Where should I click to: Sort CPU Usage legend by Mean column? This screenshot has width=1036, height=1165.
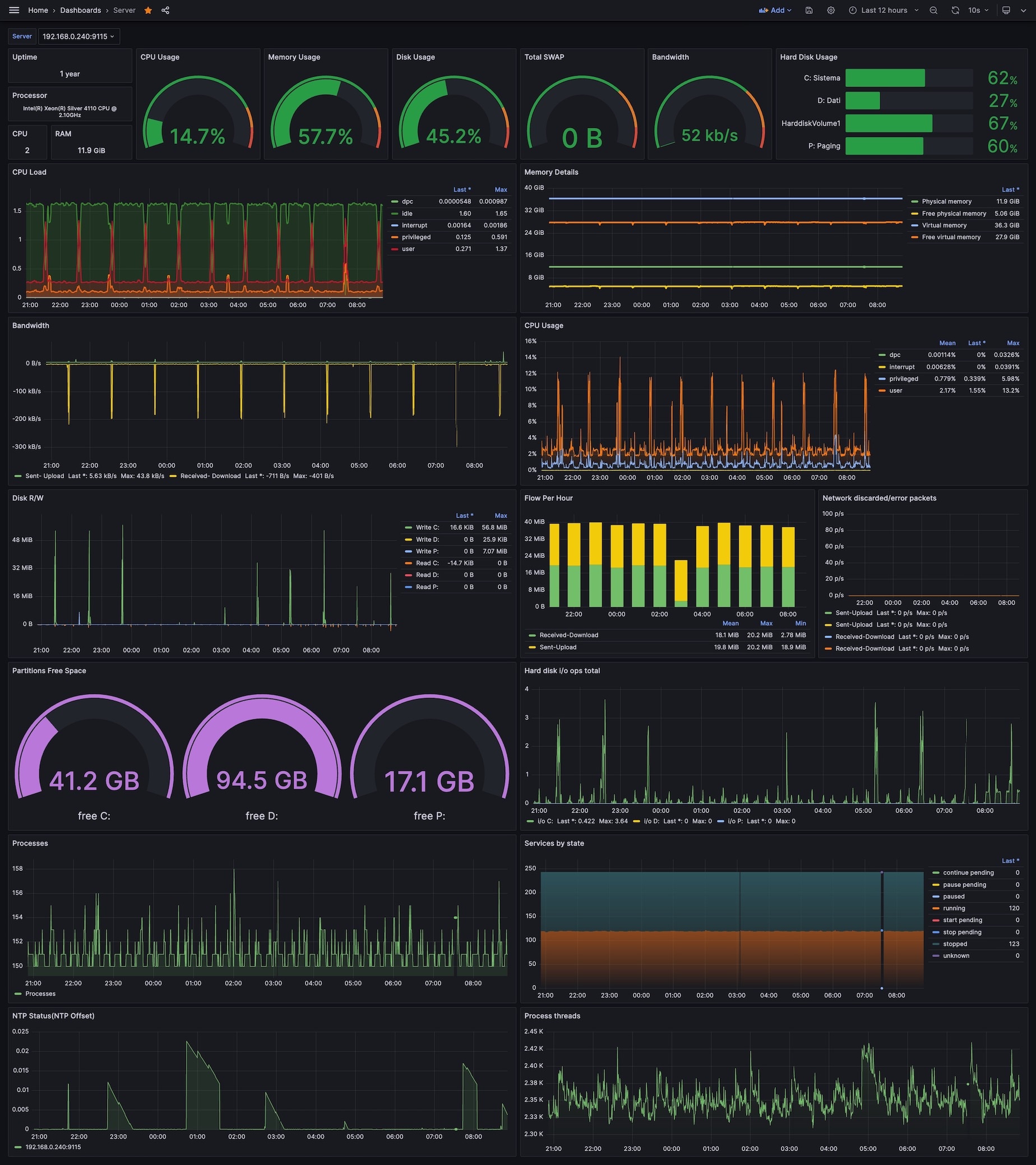point(947,343)
